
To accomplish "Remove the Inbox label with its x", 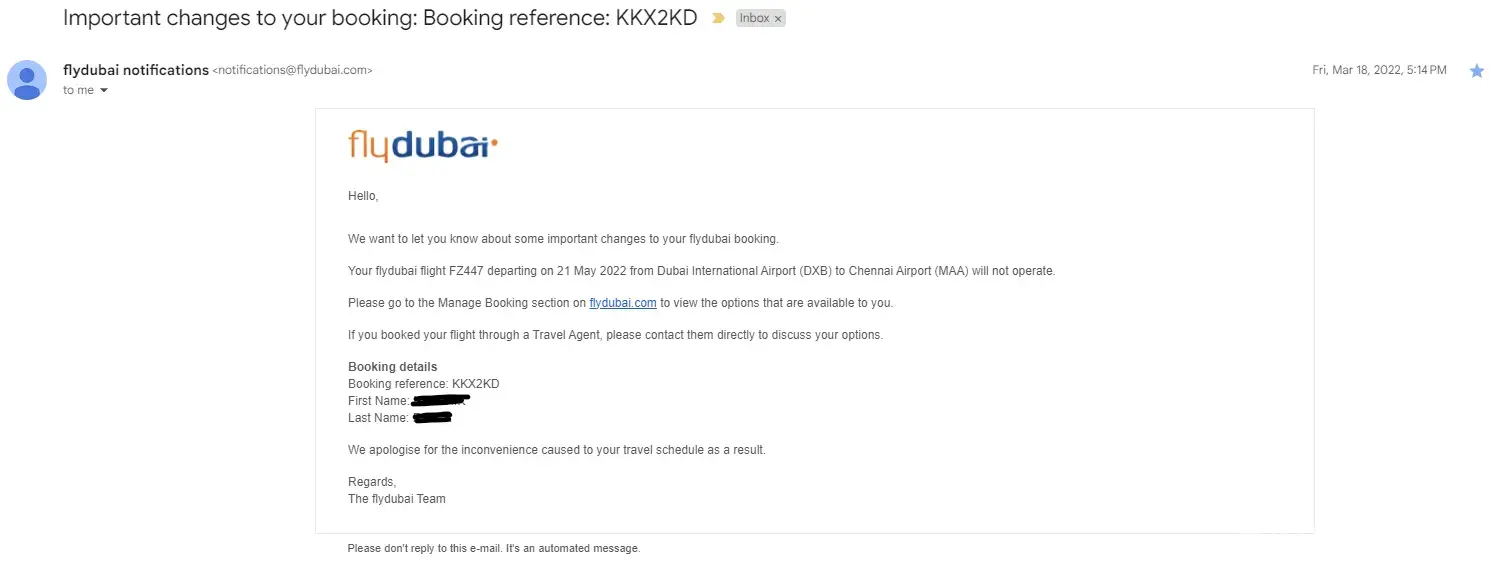I will [778, 19].
